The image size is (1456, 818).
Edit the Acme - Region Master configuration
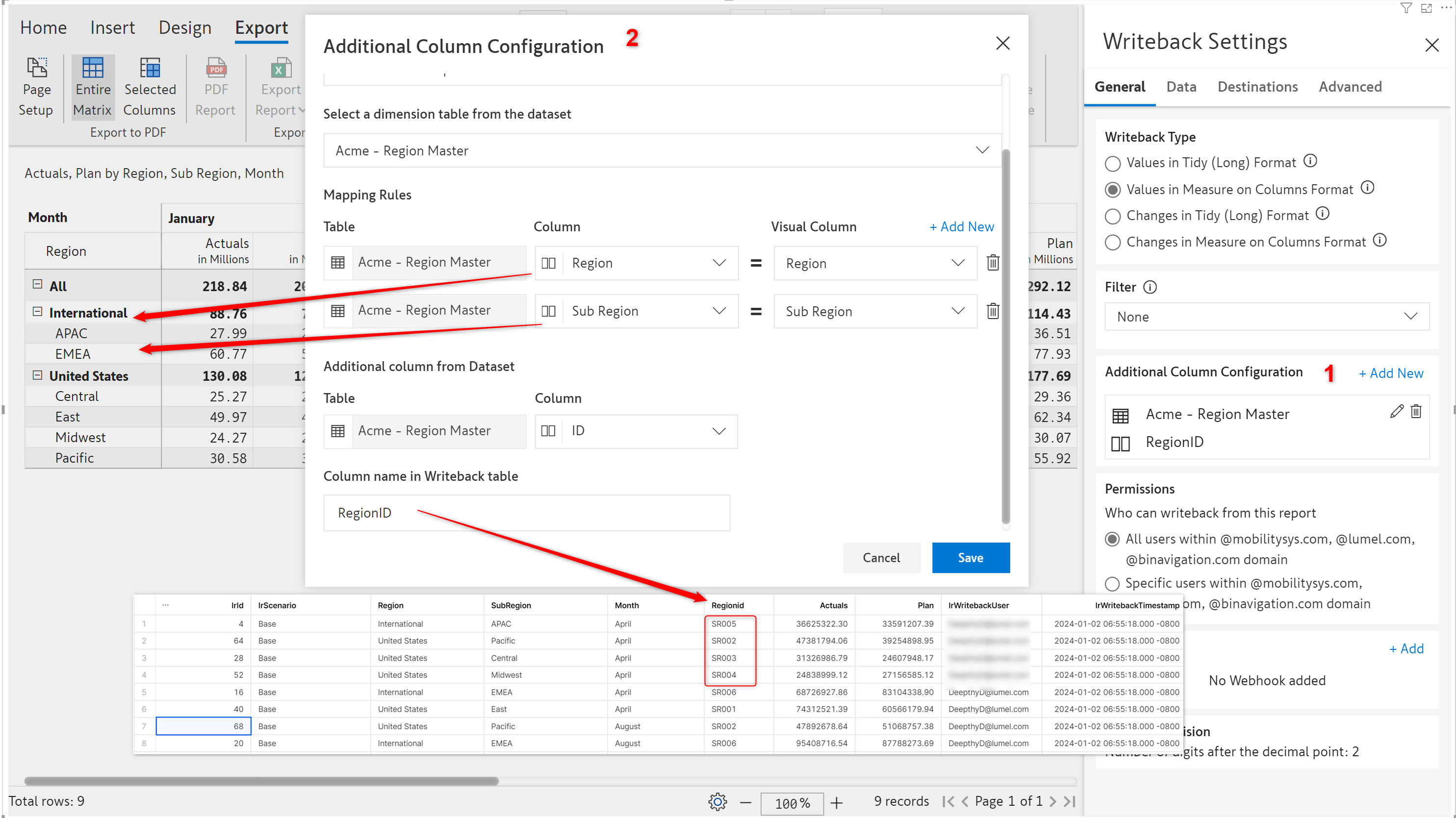[1396, 412]
